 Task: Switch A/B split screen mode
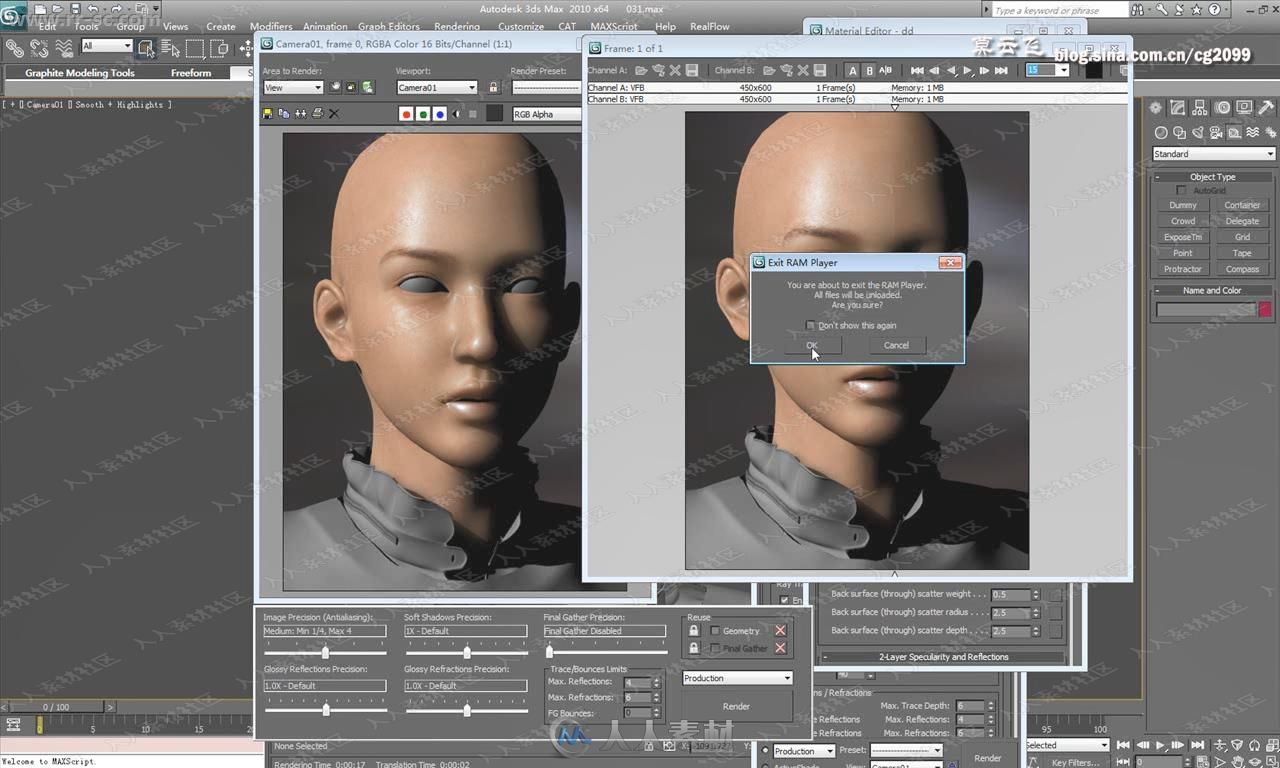[886, 70]
